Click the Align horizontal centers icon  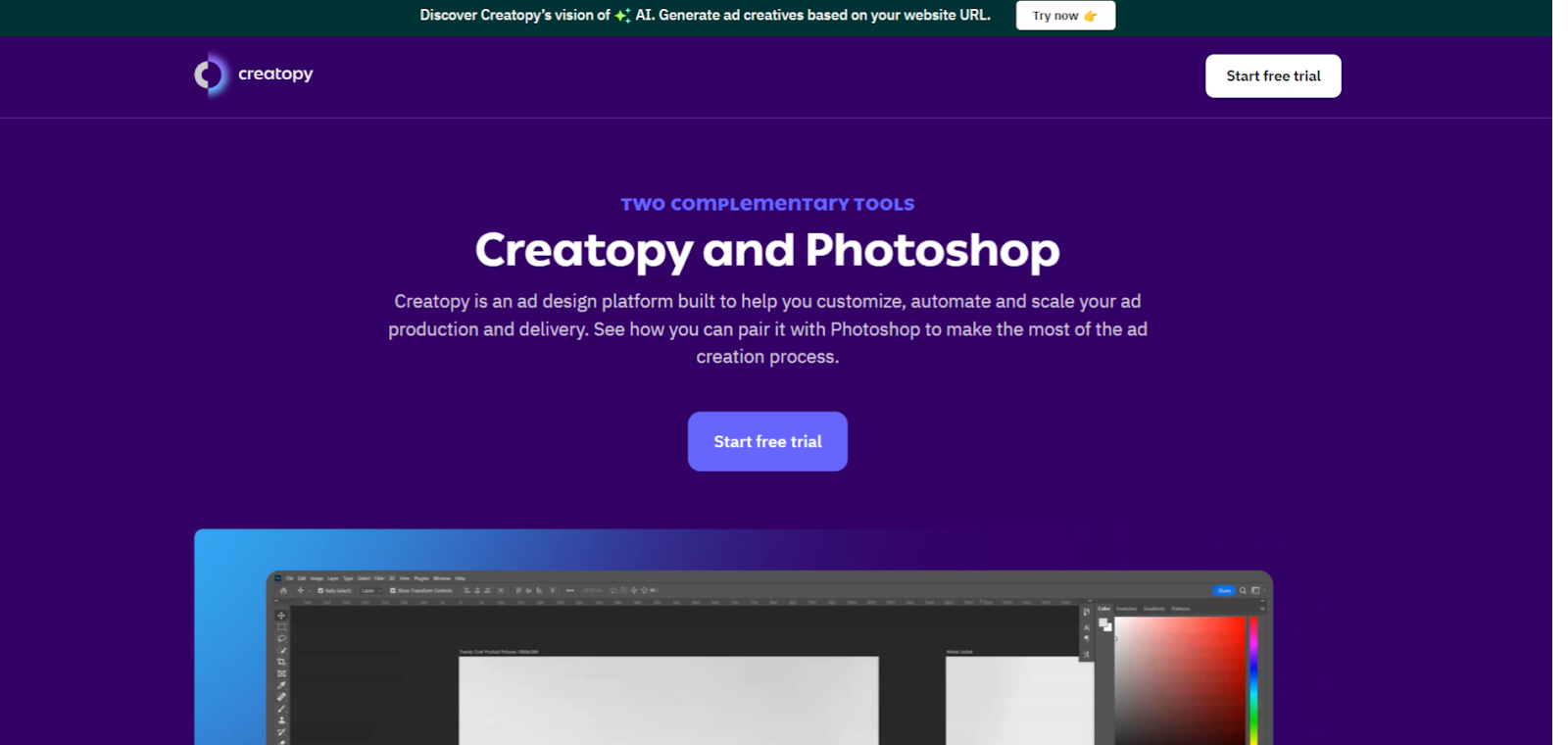point(477,590)
